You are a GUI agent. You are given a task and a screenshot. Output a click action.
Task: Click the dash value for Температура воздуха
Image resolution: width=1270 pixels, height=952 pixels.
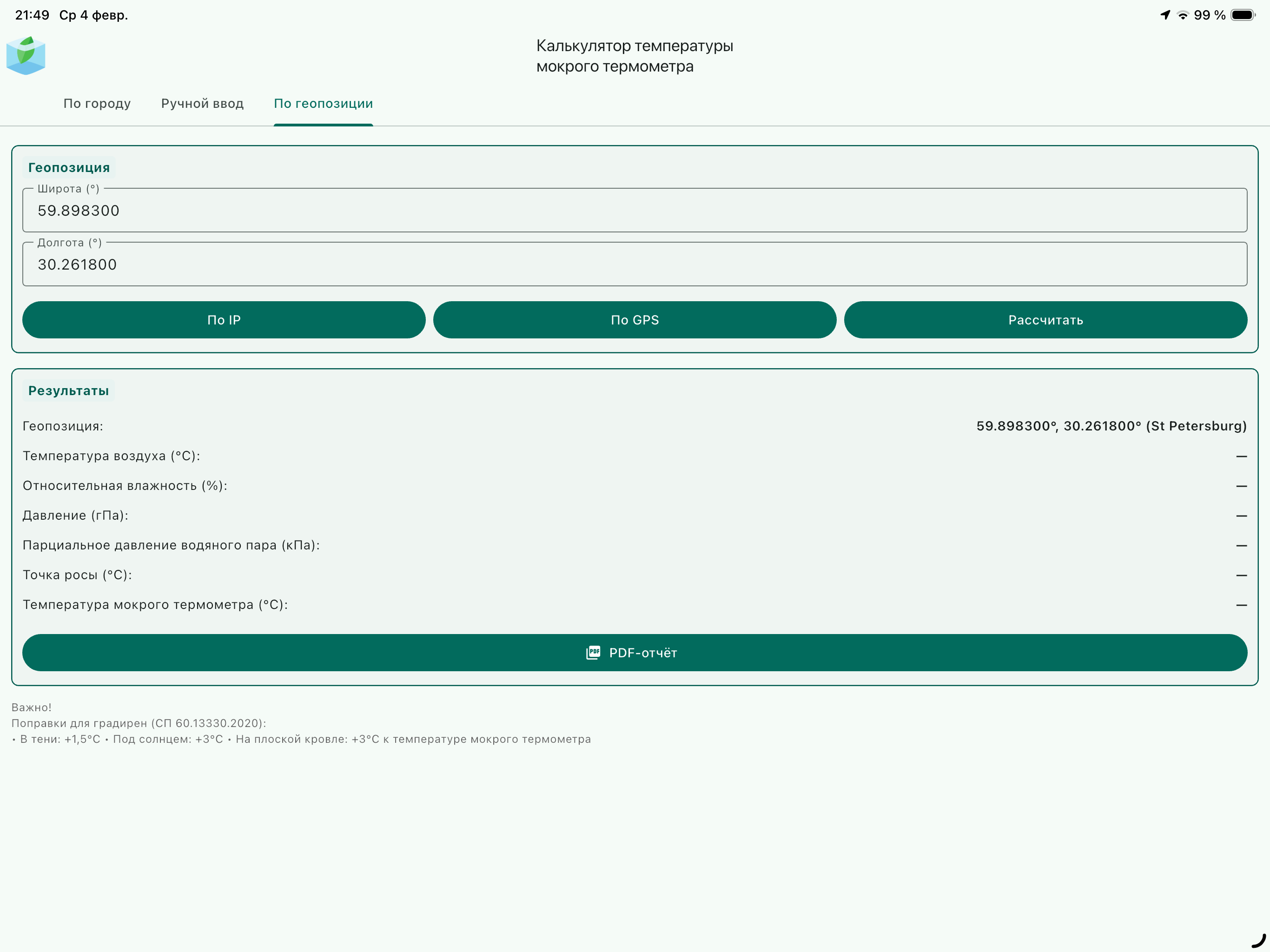1241,456
